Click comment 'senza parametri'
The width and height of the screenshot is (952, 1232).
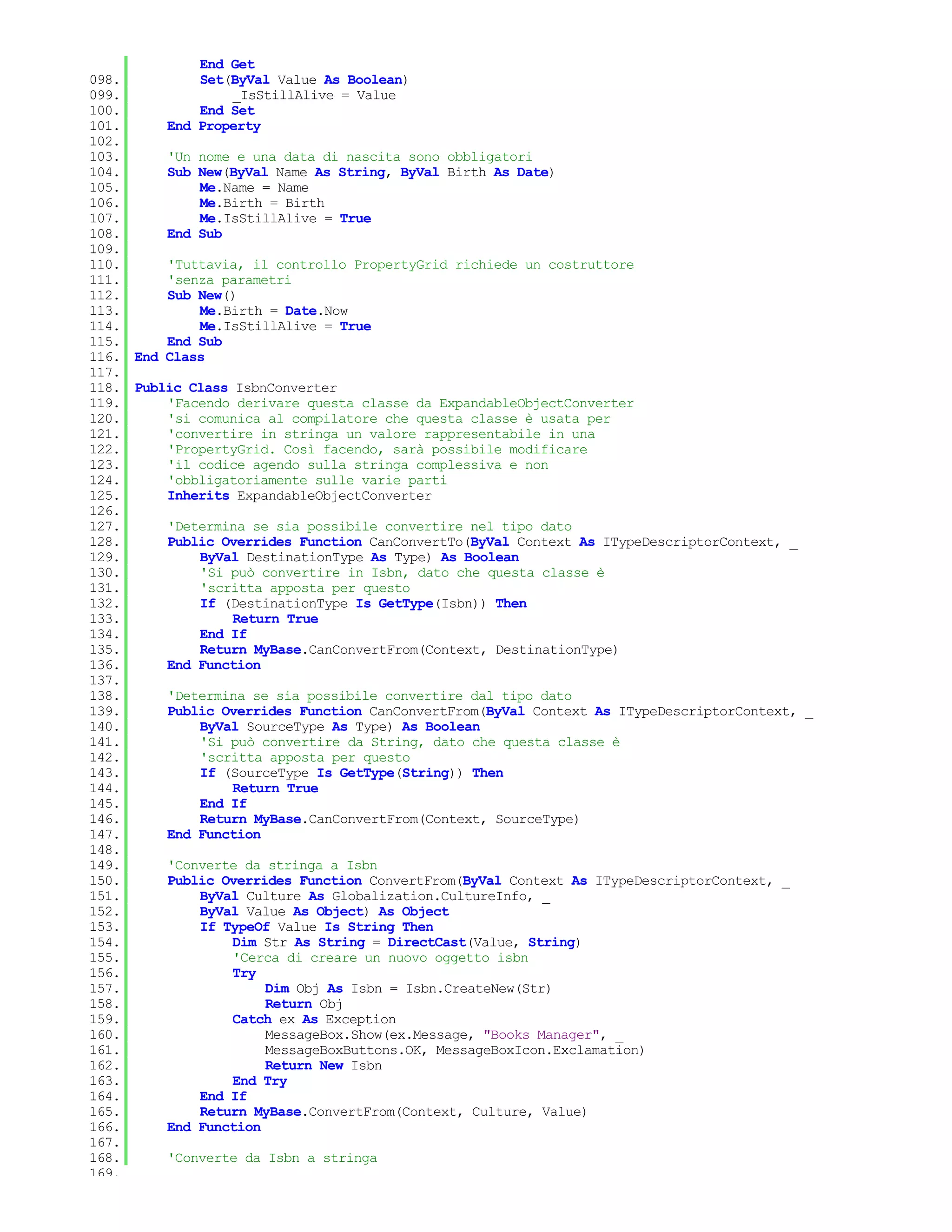[x=230, y=280]
